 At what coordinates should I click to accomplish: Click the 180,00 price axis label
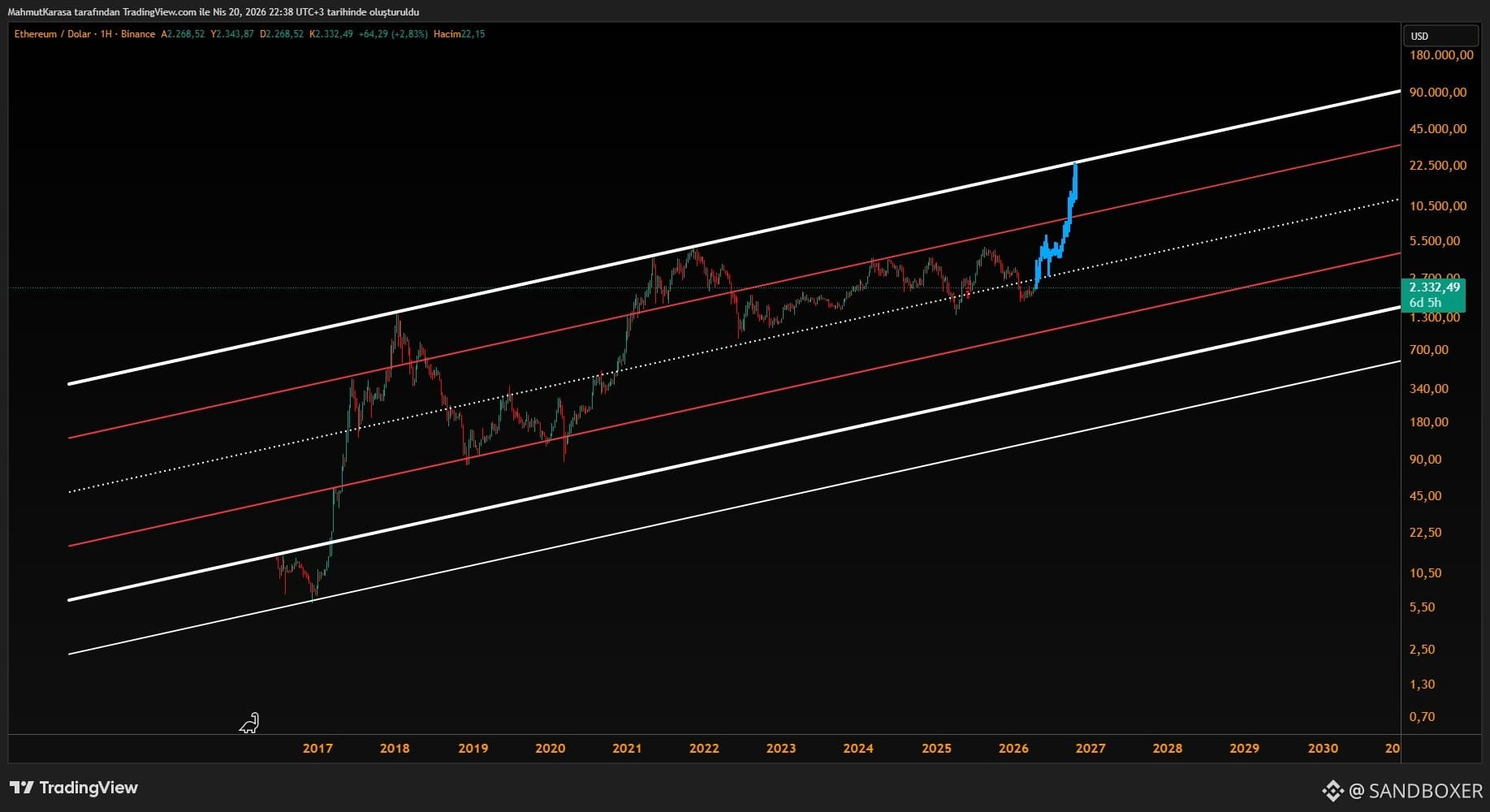point(1429,421)
